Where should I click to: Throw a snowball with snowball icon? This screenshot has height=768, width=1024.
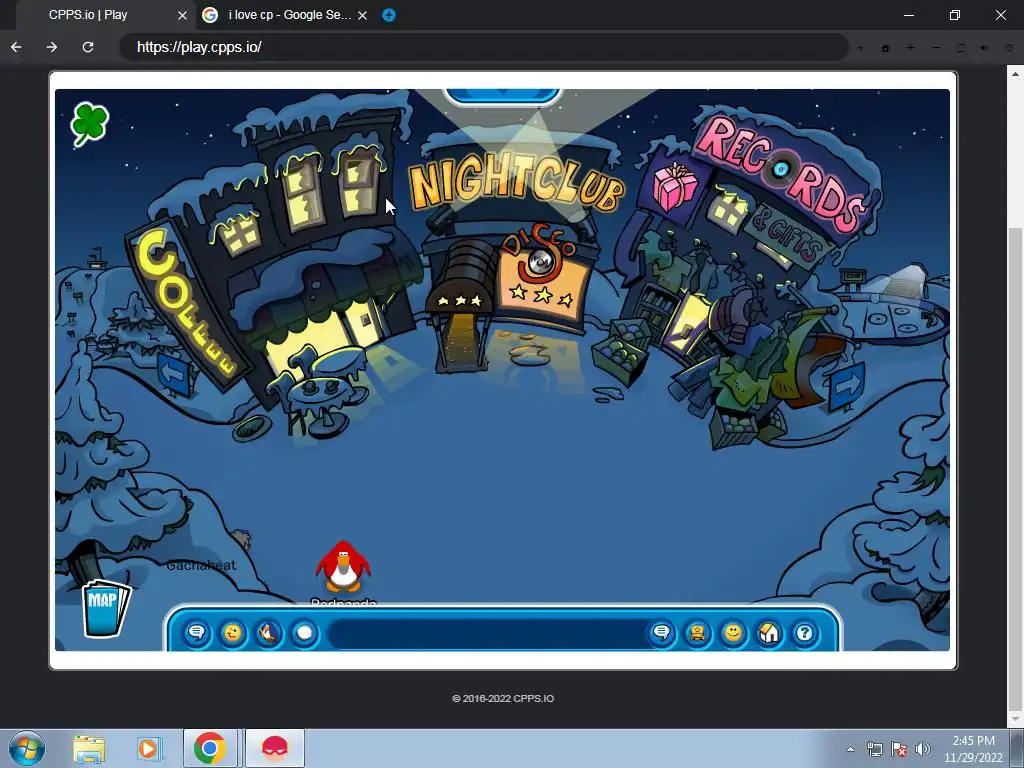[x=304, y=633]
